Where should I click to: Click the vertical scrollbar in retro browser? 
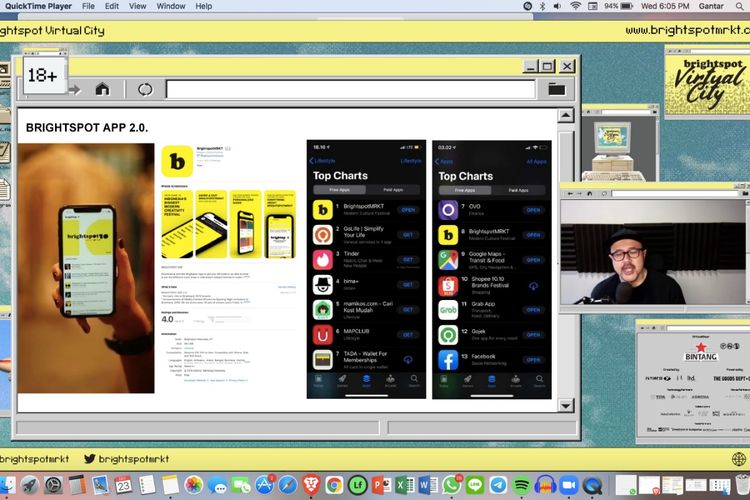pos(566,261)
